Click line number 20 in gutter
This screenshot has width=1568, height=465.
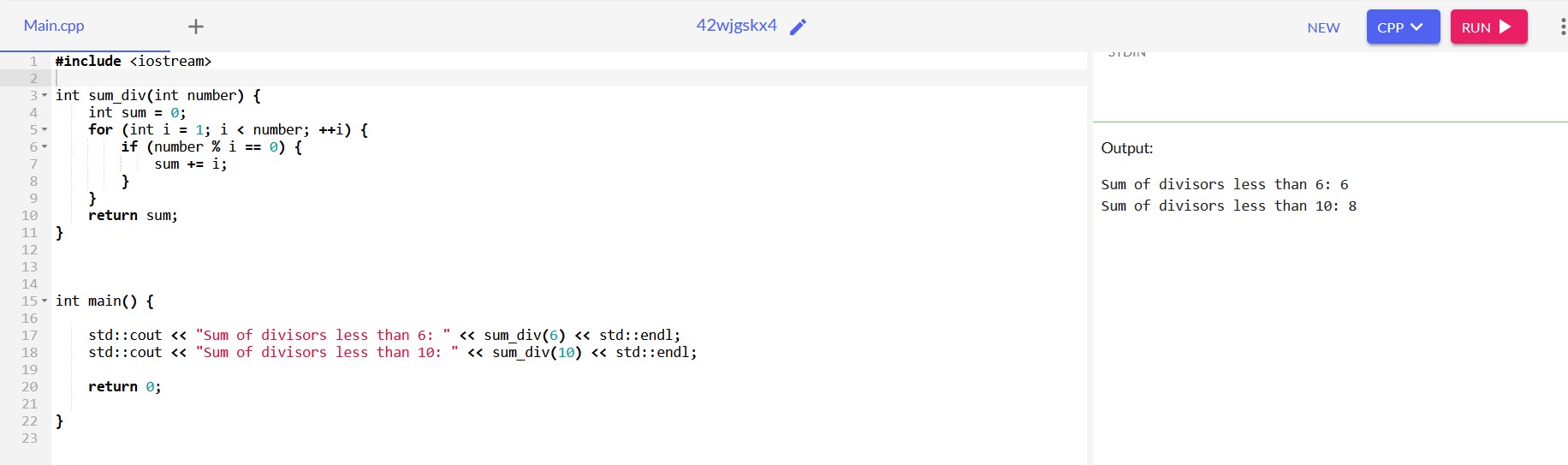point(30,386)
